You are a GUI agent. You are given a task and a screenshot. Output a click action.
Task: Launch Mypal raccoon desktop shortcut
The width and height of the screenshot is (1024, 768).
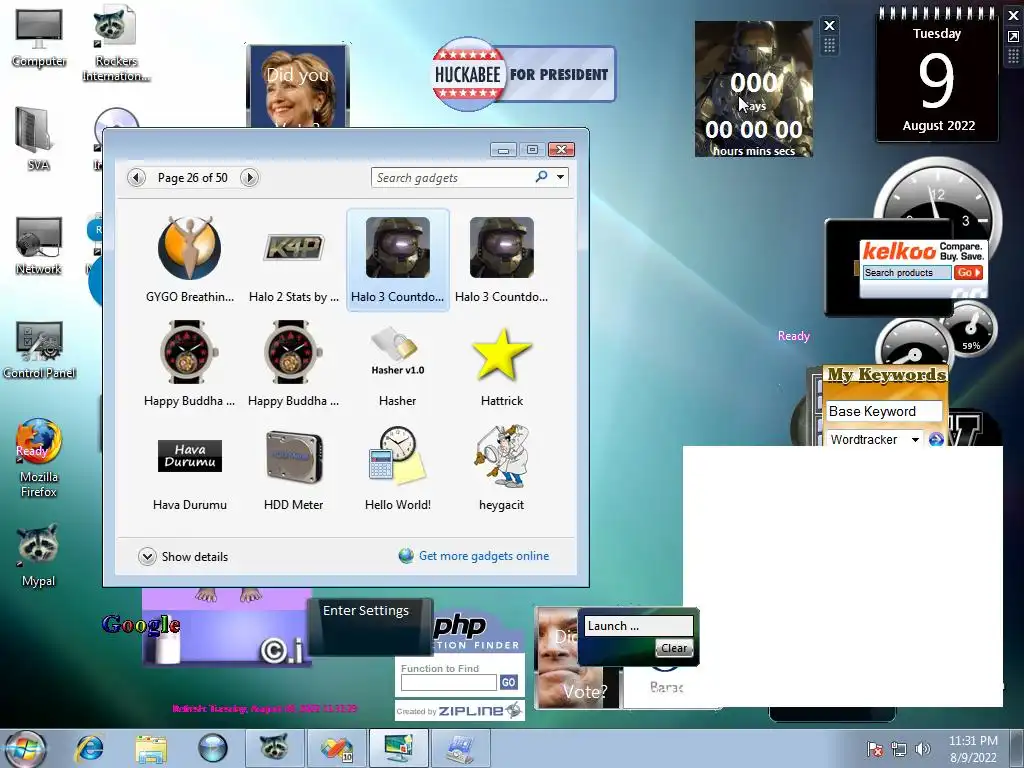[x=39, y=556]
